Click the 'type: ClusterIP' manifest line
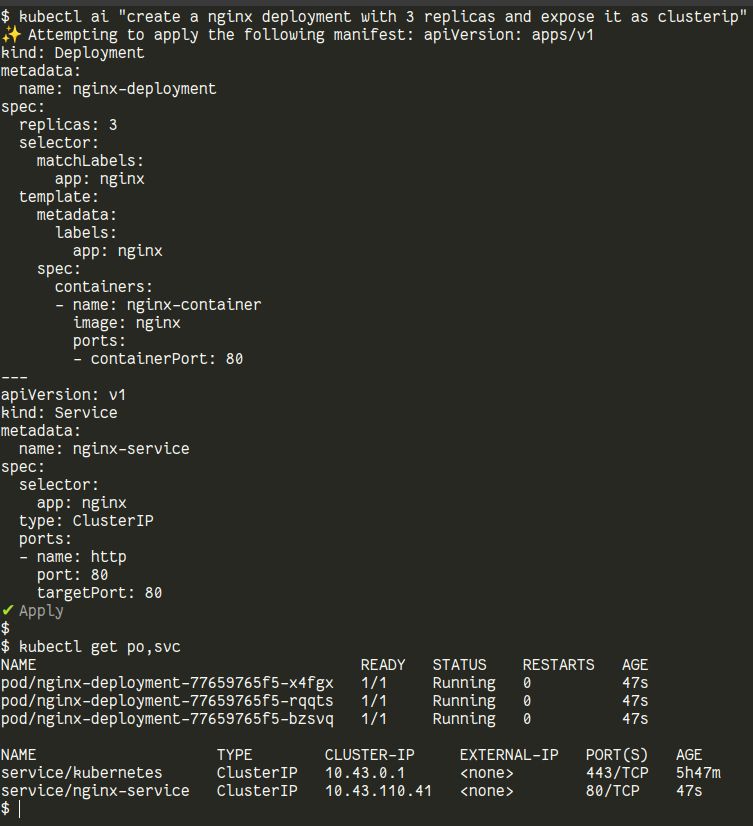Screen dimensions: 753x826 86,521
